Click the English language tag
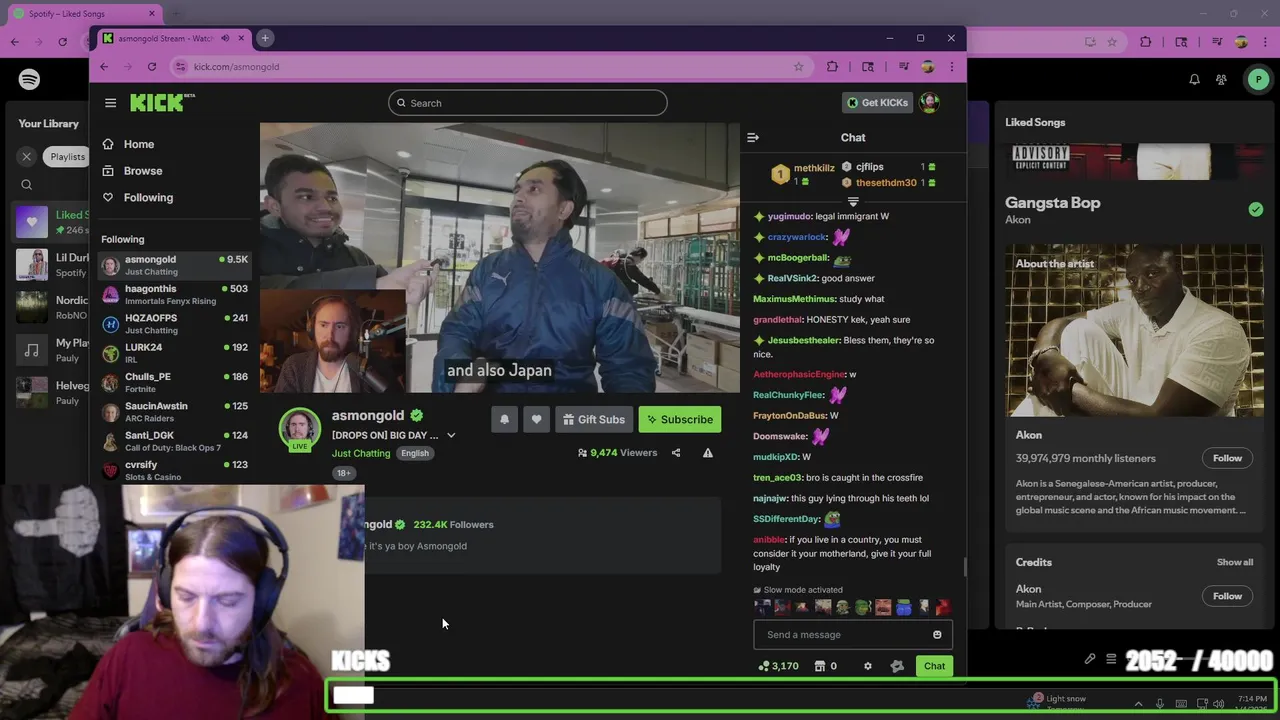Viewport: 1280px width, 720px height. tap(415, 454)
